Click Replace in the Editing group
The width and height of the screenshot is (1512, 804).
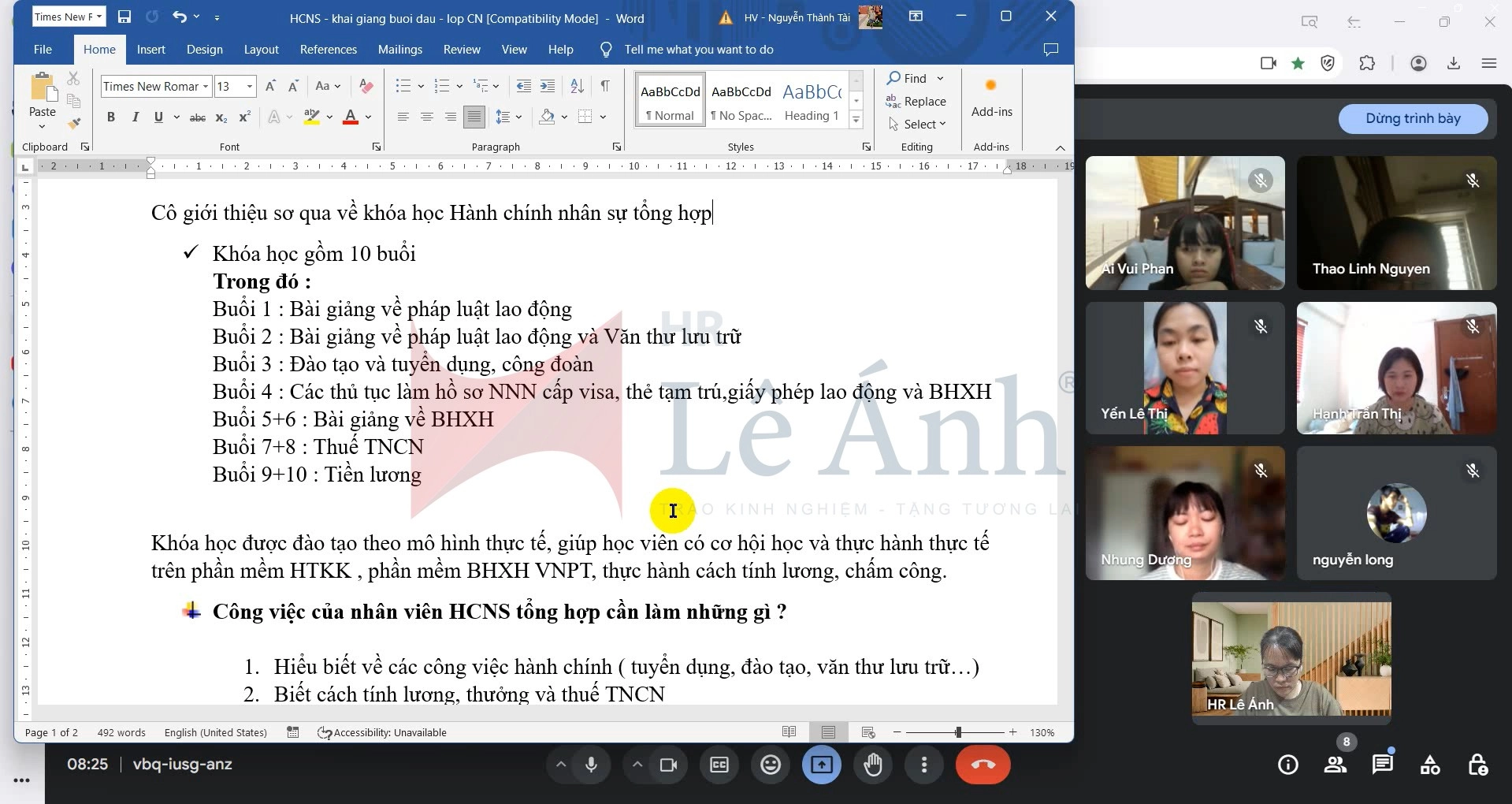pyautogui.click(x=916, y=101)
